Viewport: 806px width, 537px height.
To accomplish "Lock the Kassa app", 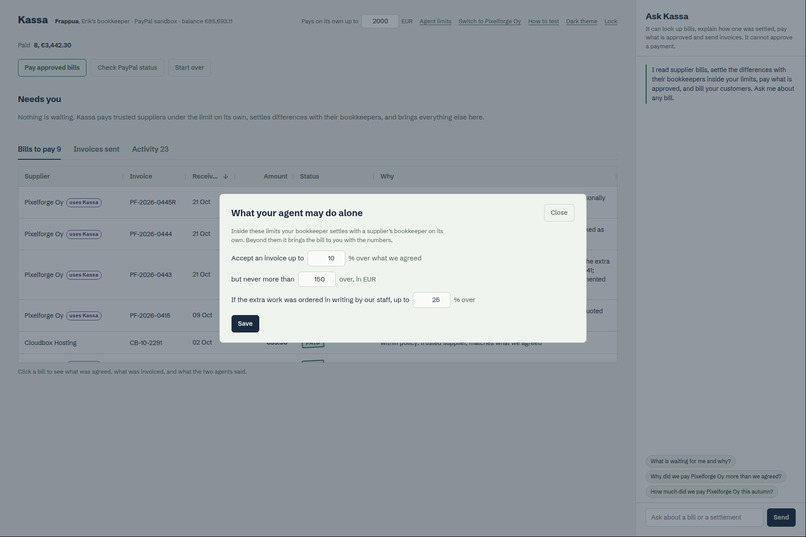I will [x=611, y=22].
